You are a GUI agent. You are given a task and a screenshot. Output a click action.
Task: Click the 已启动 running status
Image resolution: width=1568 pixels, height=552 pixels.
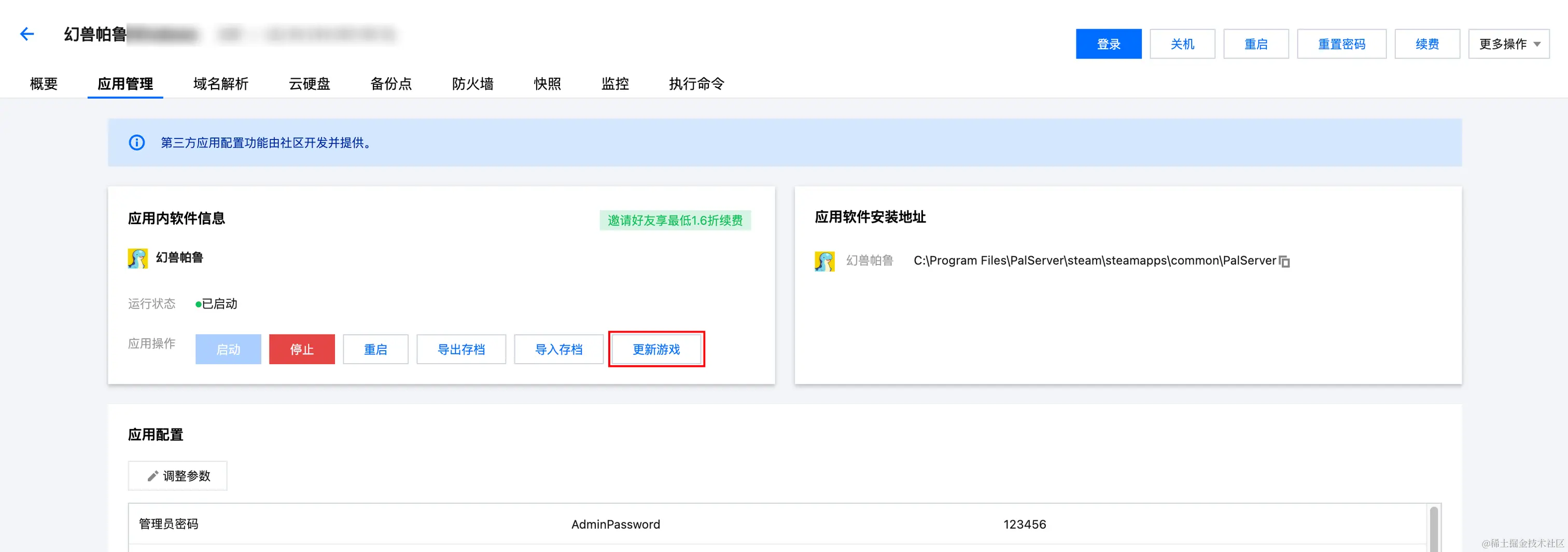click(x=216, y=304)
